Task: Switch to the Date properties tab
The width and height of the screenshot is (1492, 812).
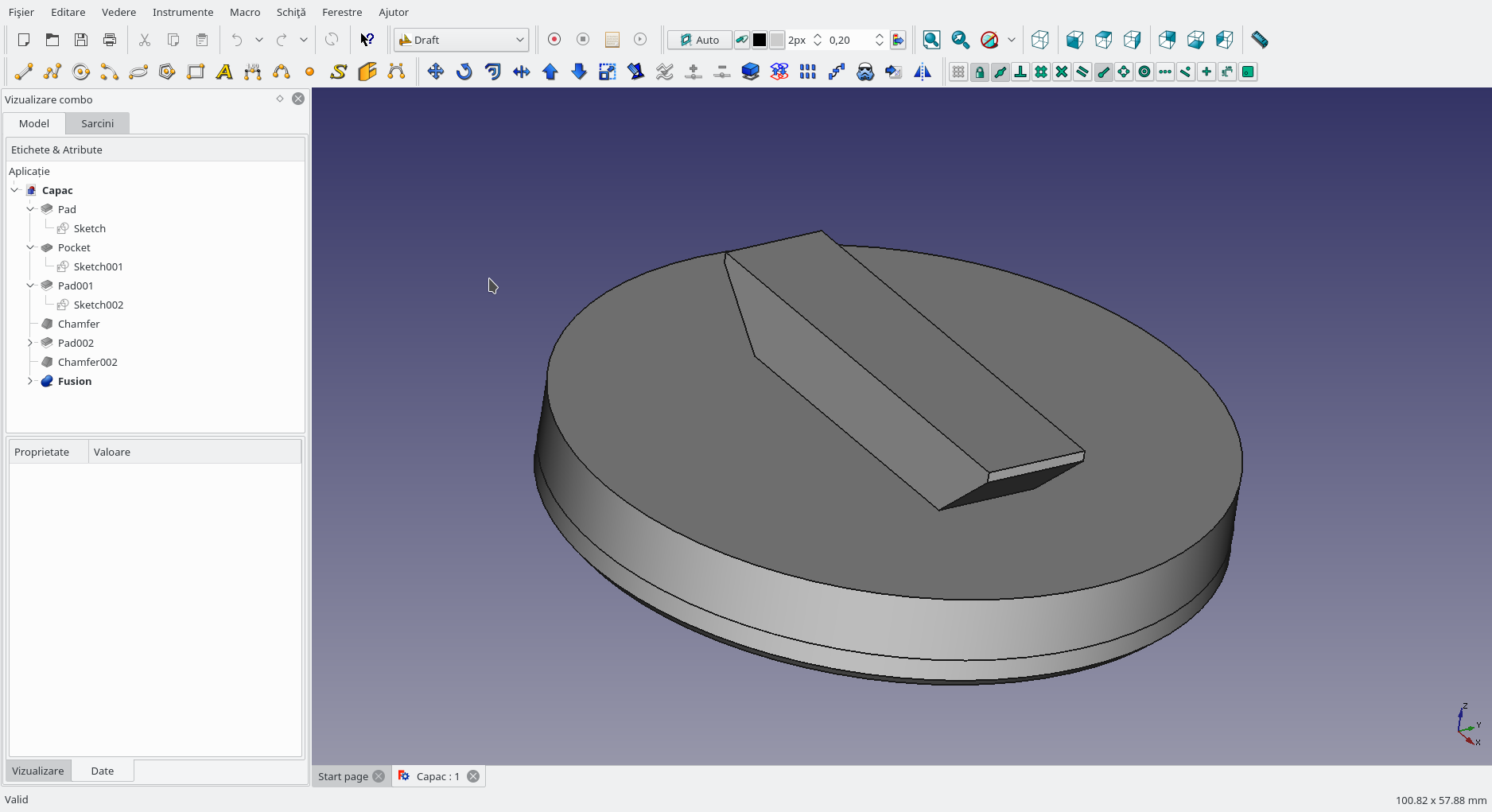Action: 102,771
